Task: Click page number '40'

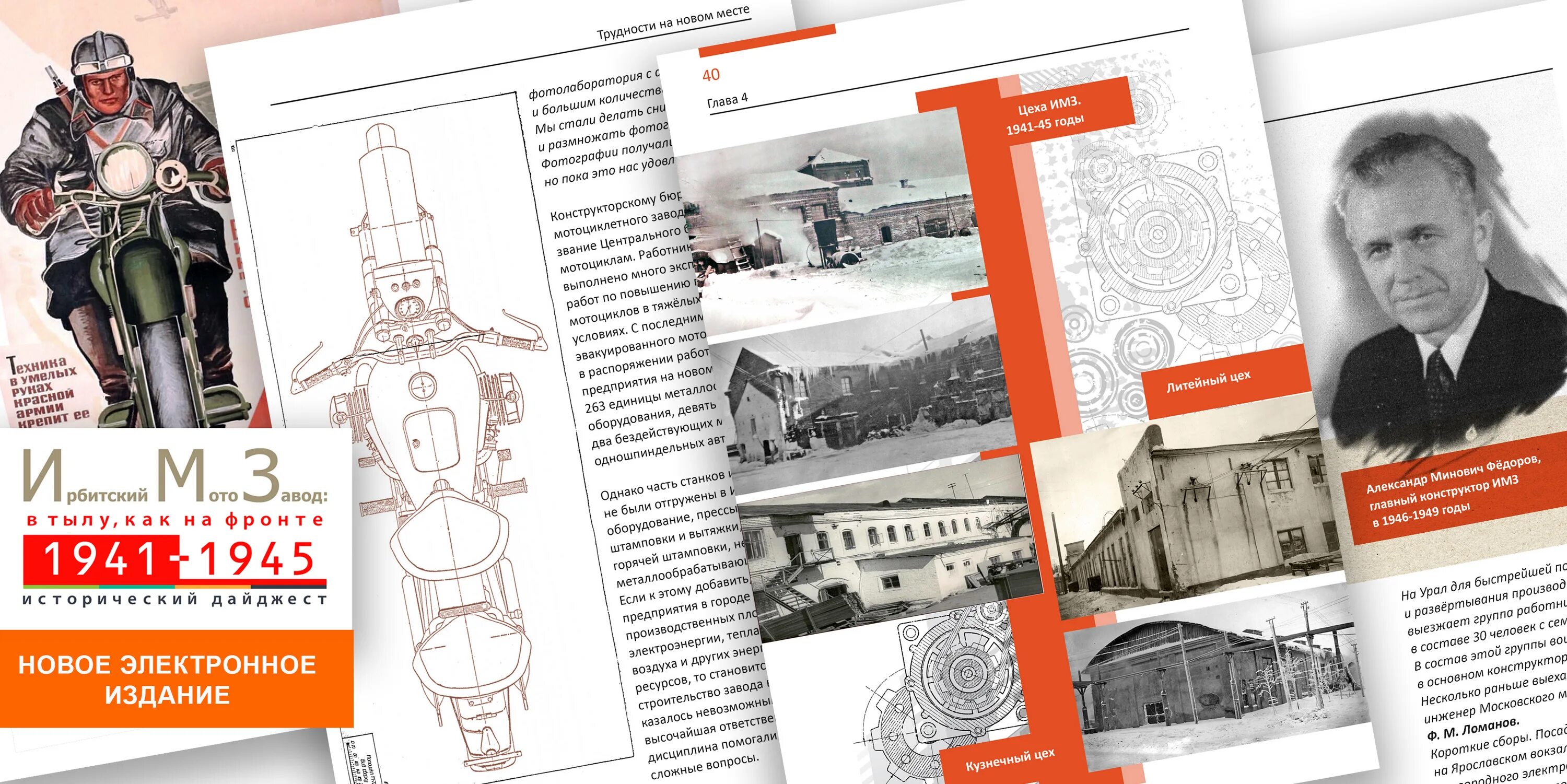Action: coord(711,75)
